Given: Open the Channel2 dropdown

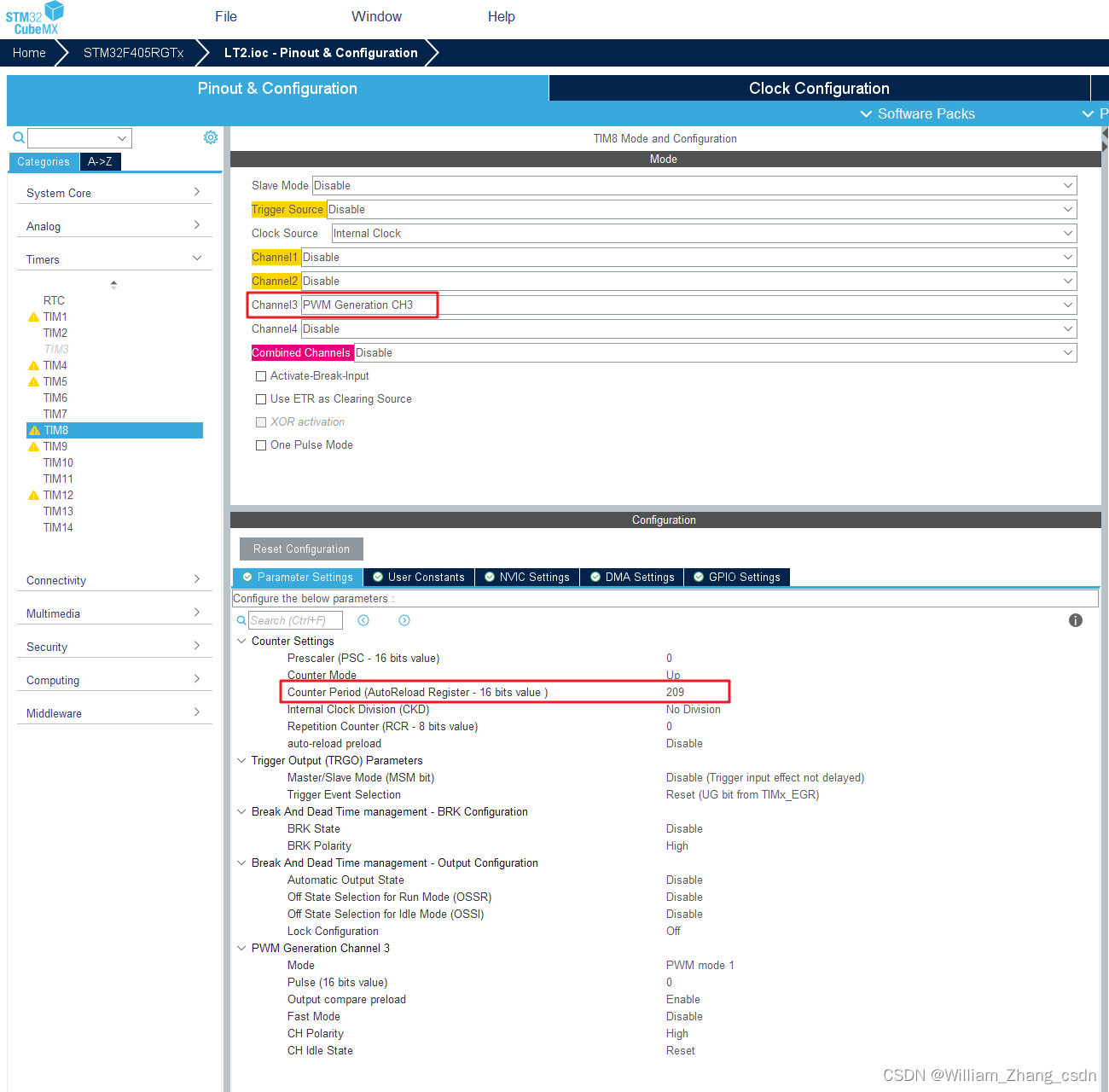Looking at the screenshot, I should [689, 281].
